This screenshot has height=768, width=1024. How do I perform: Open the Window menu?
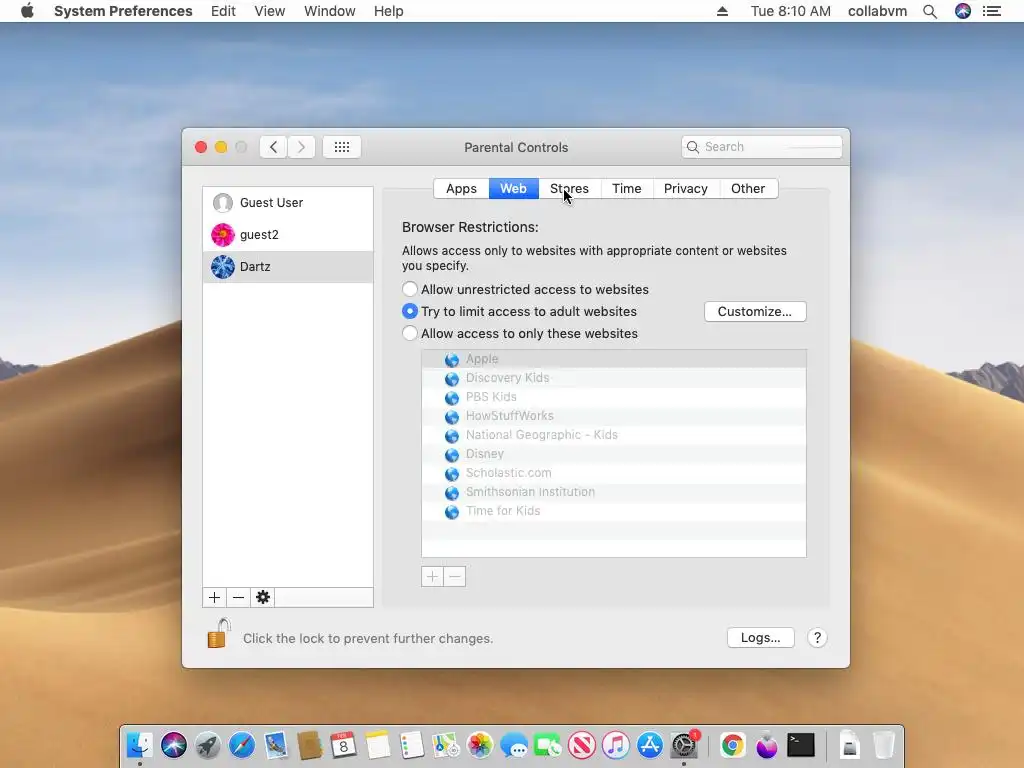tap(330, 11)
